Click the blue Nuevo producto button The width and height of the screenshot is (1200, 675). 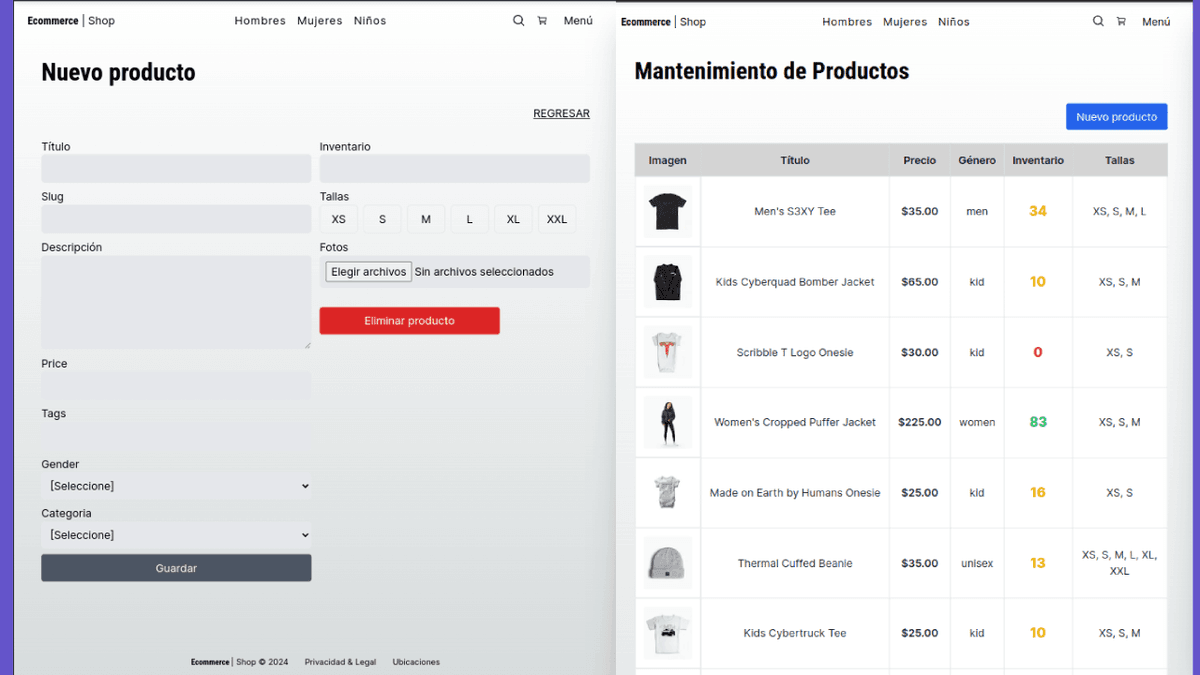1117,117
